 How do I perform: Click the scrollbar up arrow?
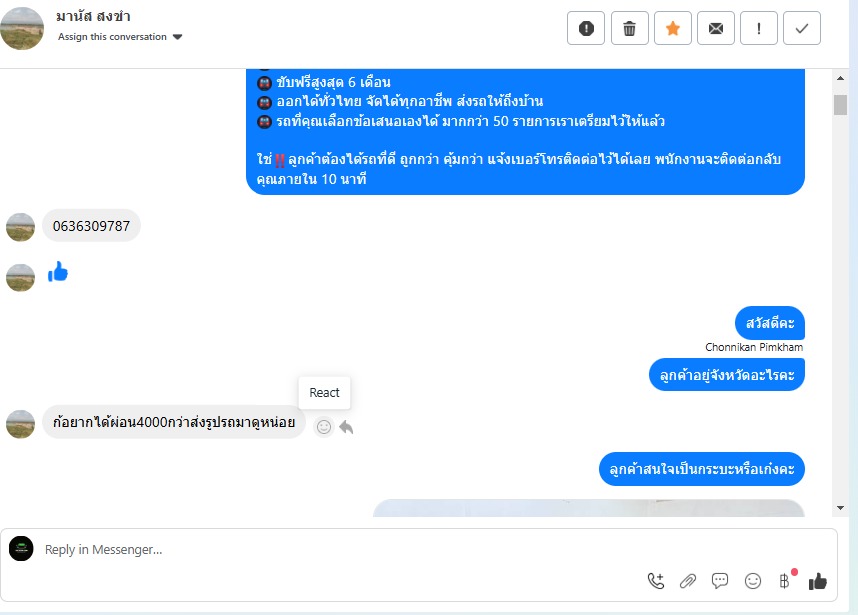[840, 78]
